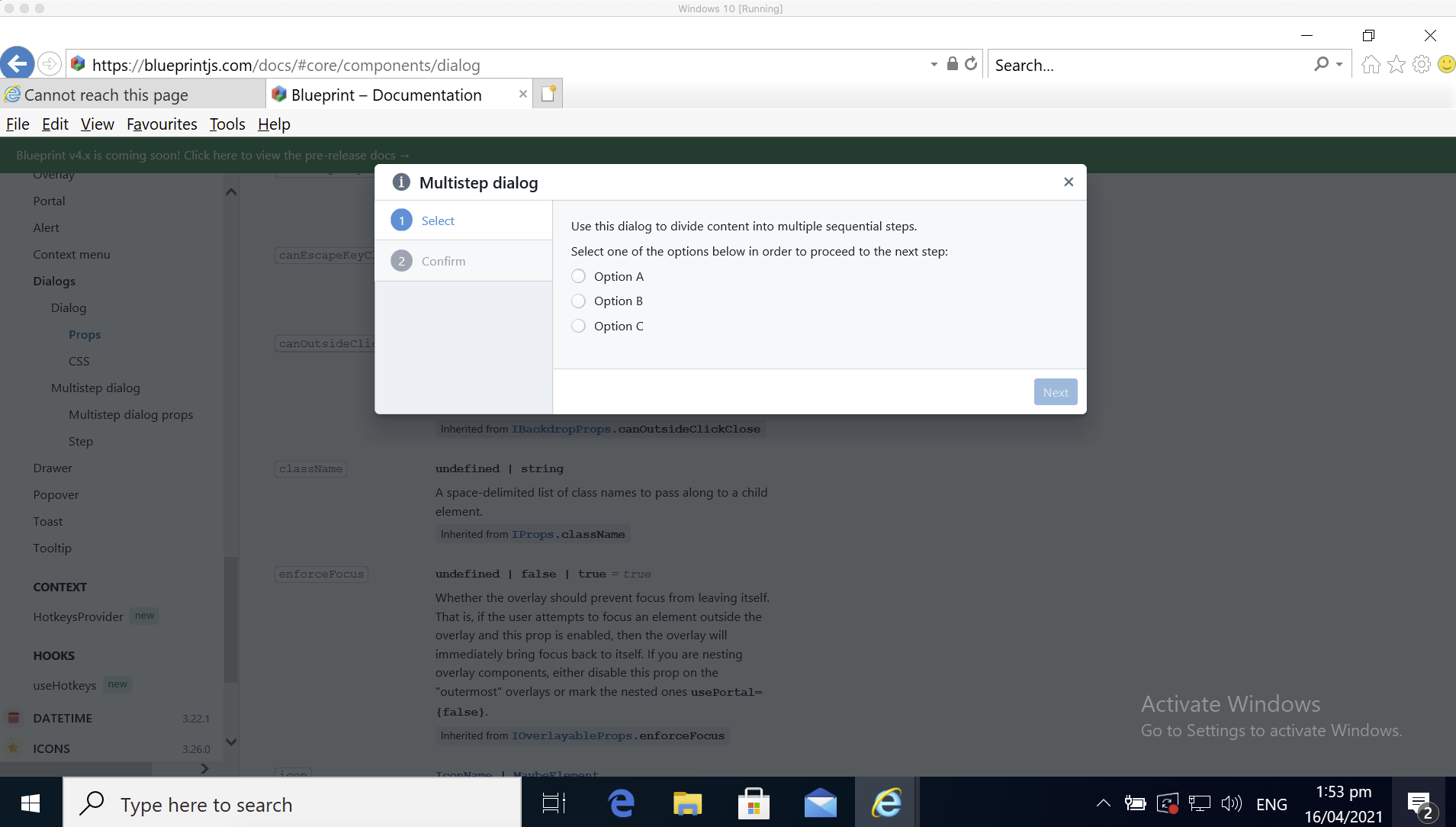Click the search magnifier icon in search box
This screenshot has width=1456, height=827.
[x=1322, y=64]
